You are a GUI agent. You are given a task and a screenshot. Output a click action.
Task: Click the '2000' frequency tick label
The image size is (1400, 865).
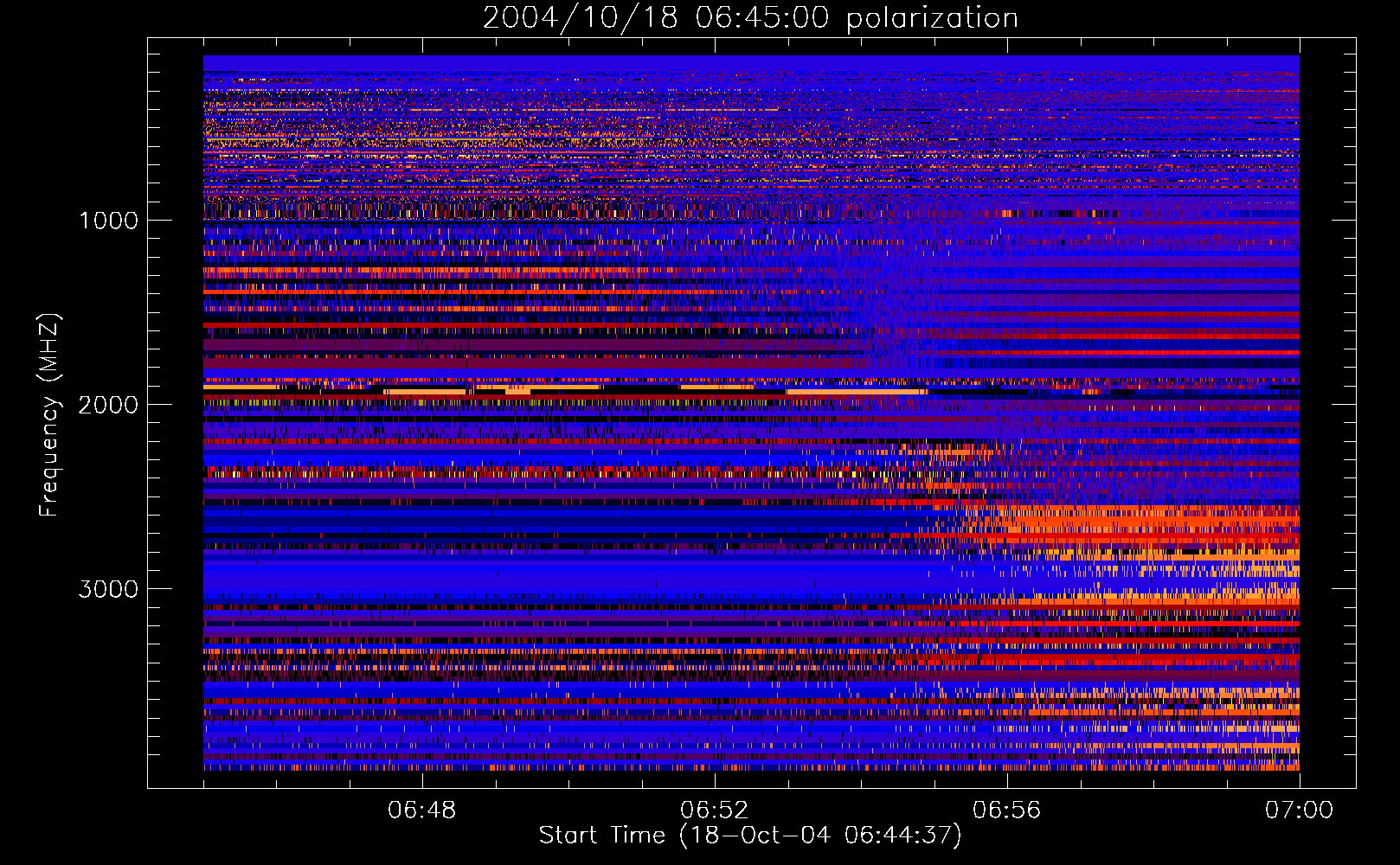click(108, 405)
